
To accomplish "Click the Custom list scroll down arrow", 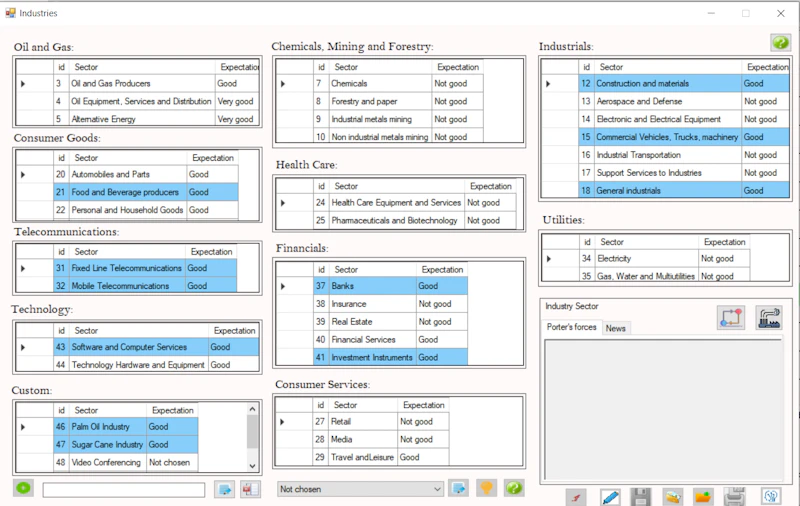I will [x=252, y=466].
